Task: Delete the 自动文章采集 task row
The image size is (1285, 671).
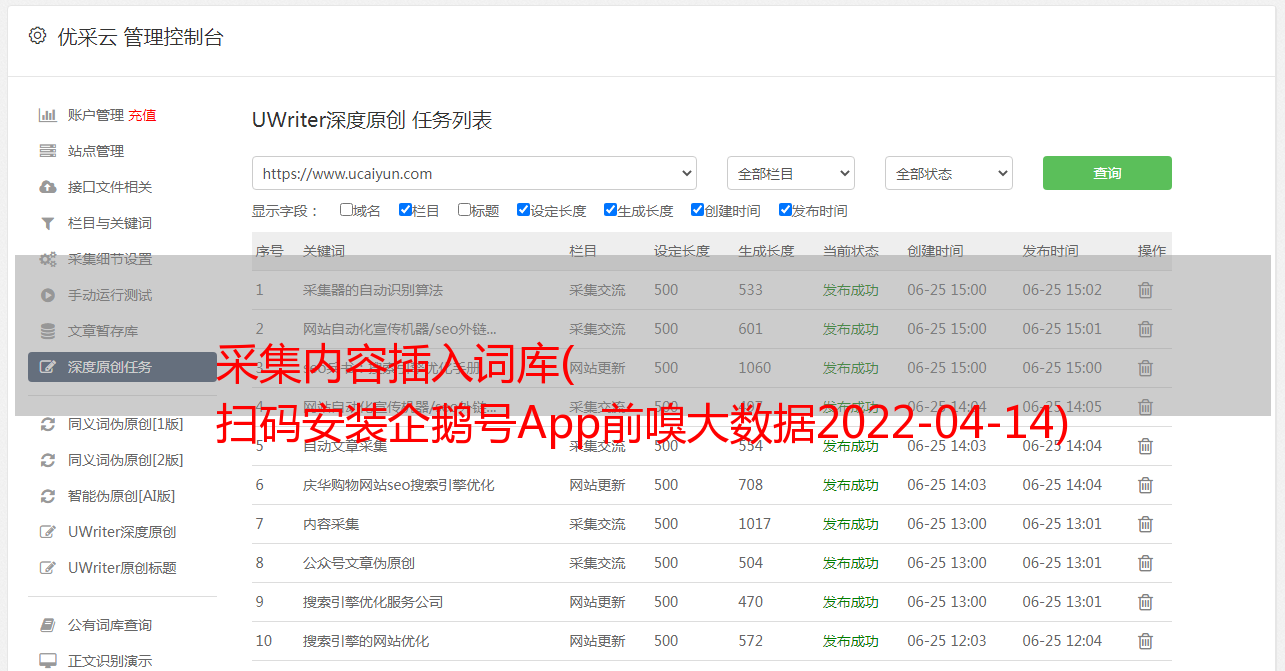Action: [1145, 446]
